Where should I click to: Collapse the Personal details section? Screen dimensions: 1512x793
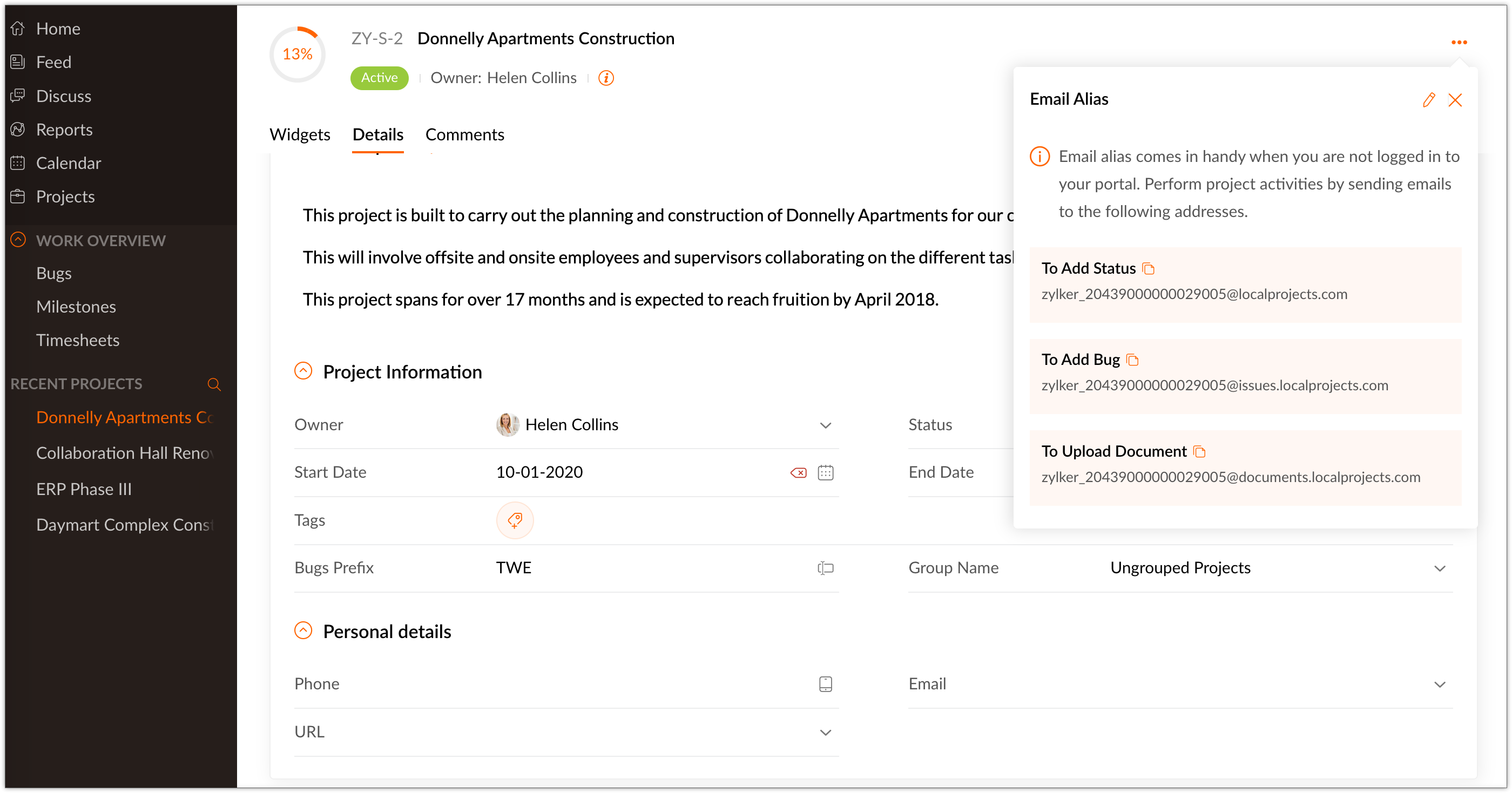(x=303, y=631)
